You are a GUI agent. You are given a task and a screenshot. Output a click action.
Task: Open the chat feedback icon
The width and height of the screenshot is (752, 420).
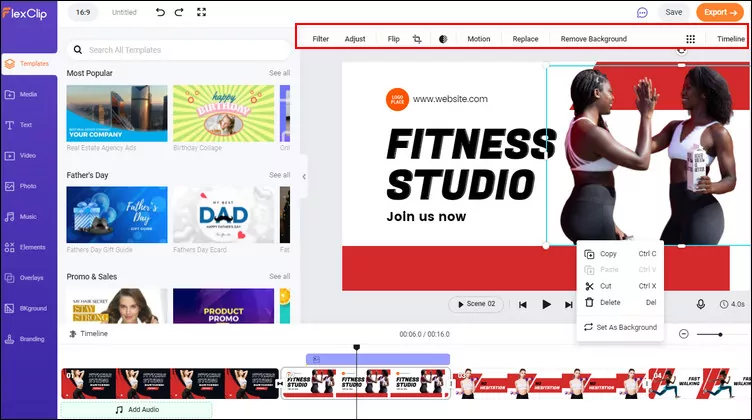pos(642,13)
